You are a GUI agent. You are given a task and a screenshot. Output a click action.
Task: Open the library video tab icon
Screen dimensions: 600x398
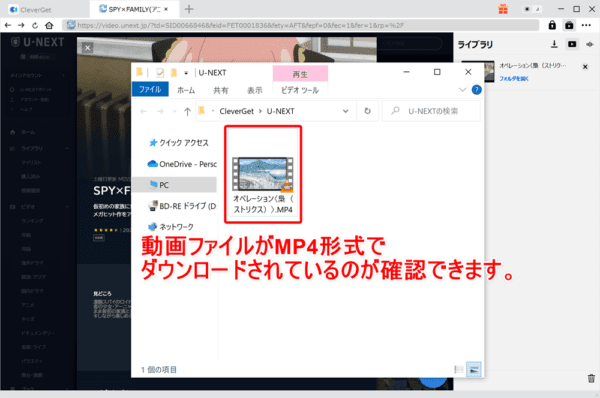[x=572, y=44]
